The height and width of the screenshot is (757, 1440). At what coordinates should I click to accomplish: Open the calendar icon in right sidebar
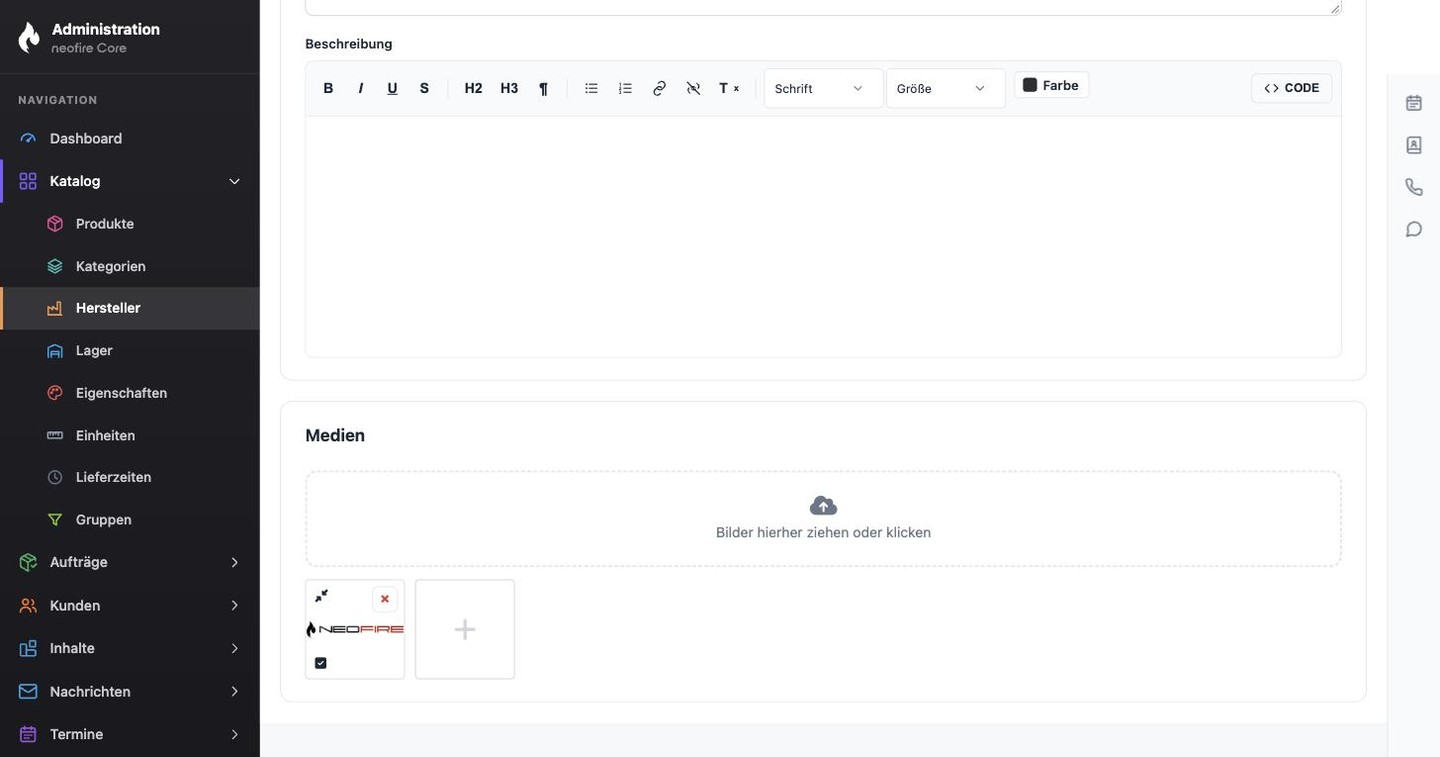pos(1414,102)
